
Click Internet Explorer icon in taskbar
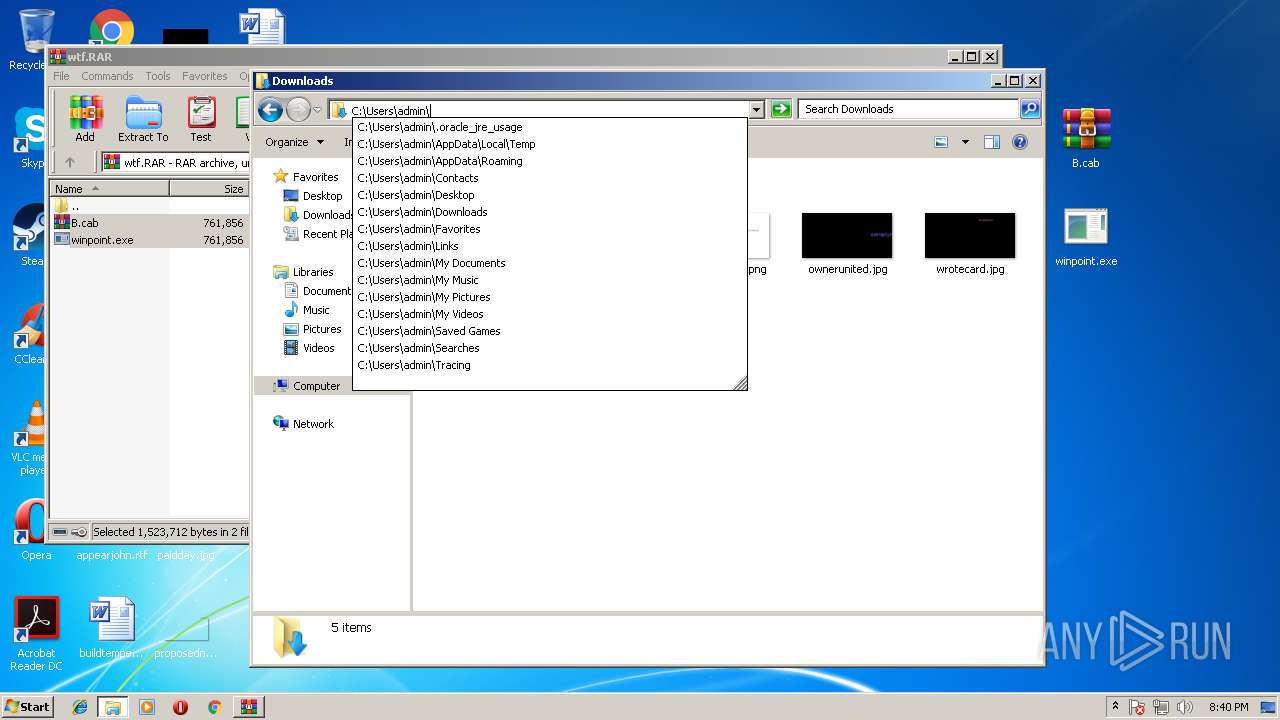coord(80,707)
